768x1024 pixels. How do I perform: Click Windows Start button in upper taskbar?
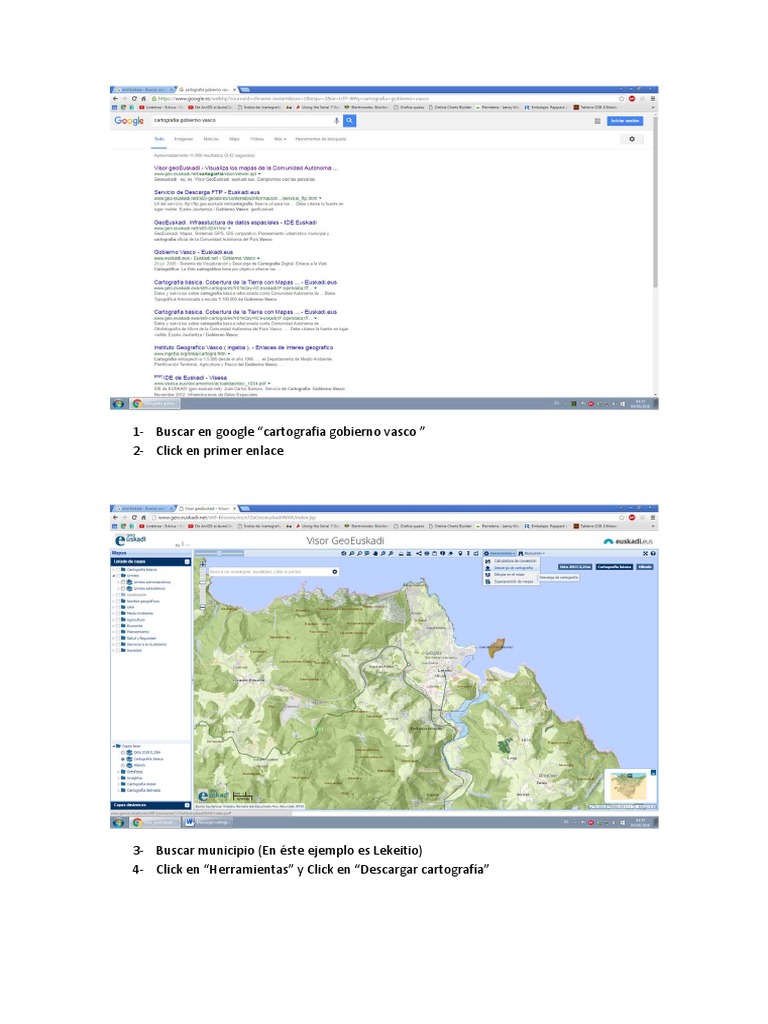(x=118, y=404)
